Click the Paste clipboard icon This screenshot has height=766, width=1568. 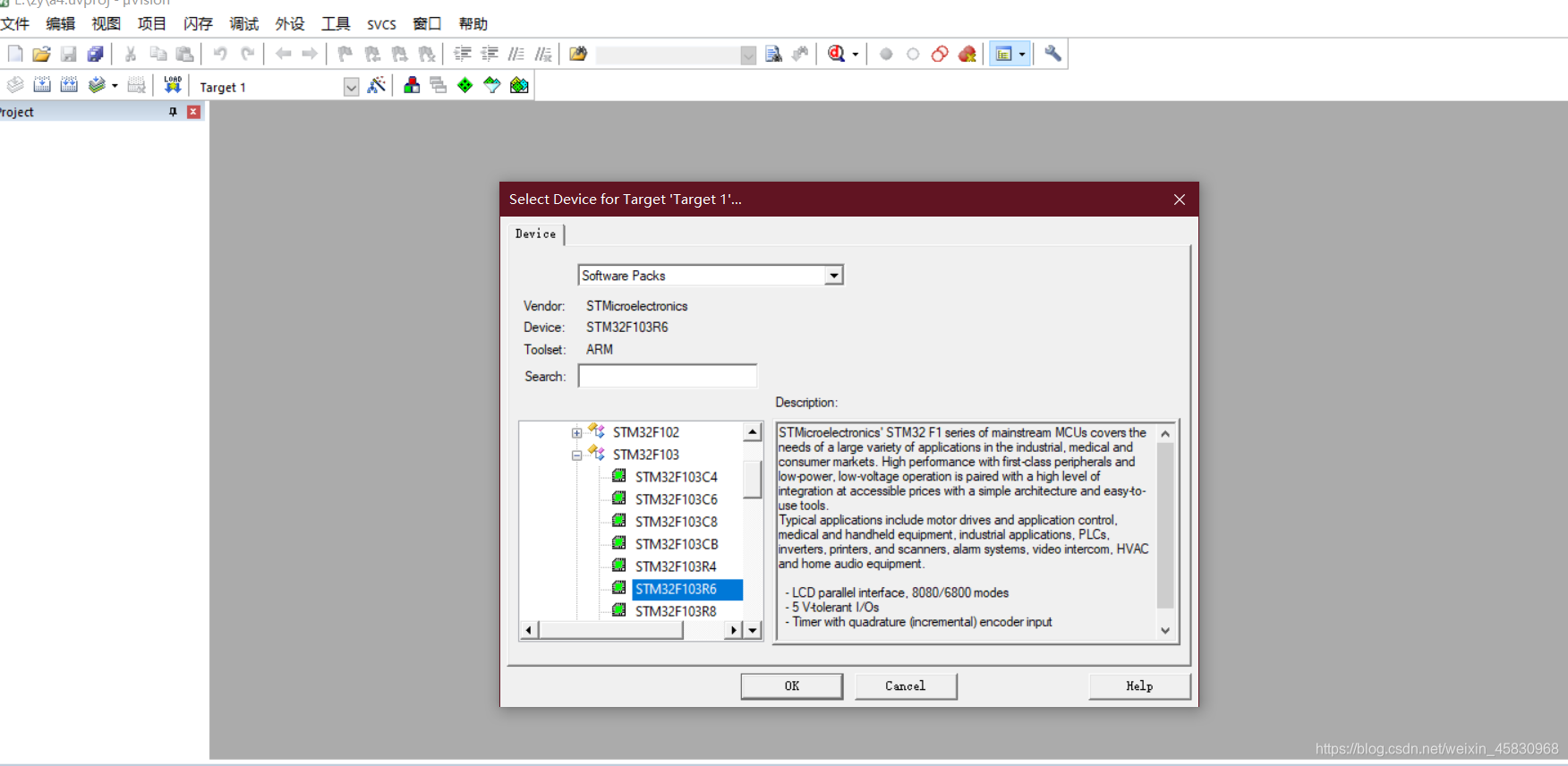[184, 55]
